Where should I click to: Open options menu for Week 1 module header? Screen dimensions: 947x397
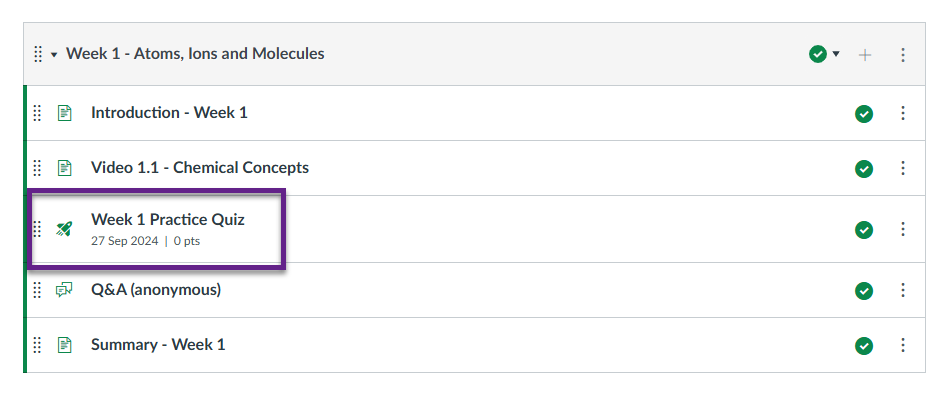[x=903, y=55]
